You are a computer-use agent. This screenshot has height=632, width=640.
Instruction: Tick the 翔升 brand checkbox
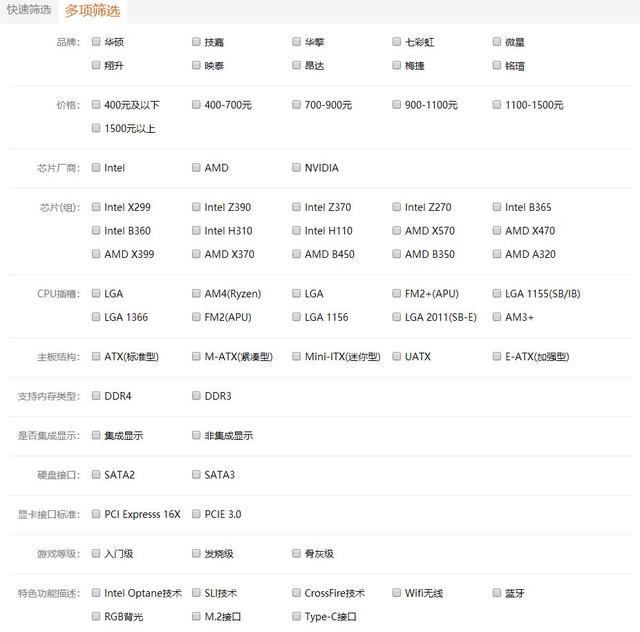pyautogui.click(x=96, y=65)
